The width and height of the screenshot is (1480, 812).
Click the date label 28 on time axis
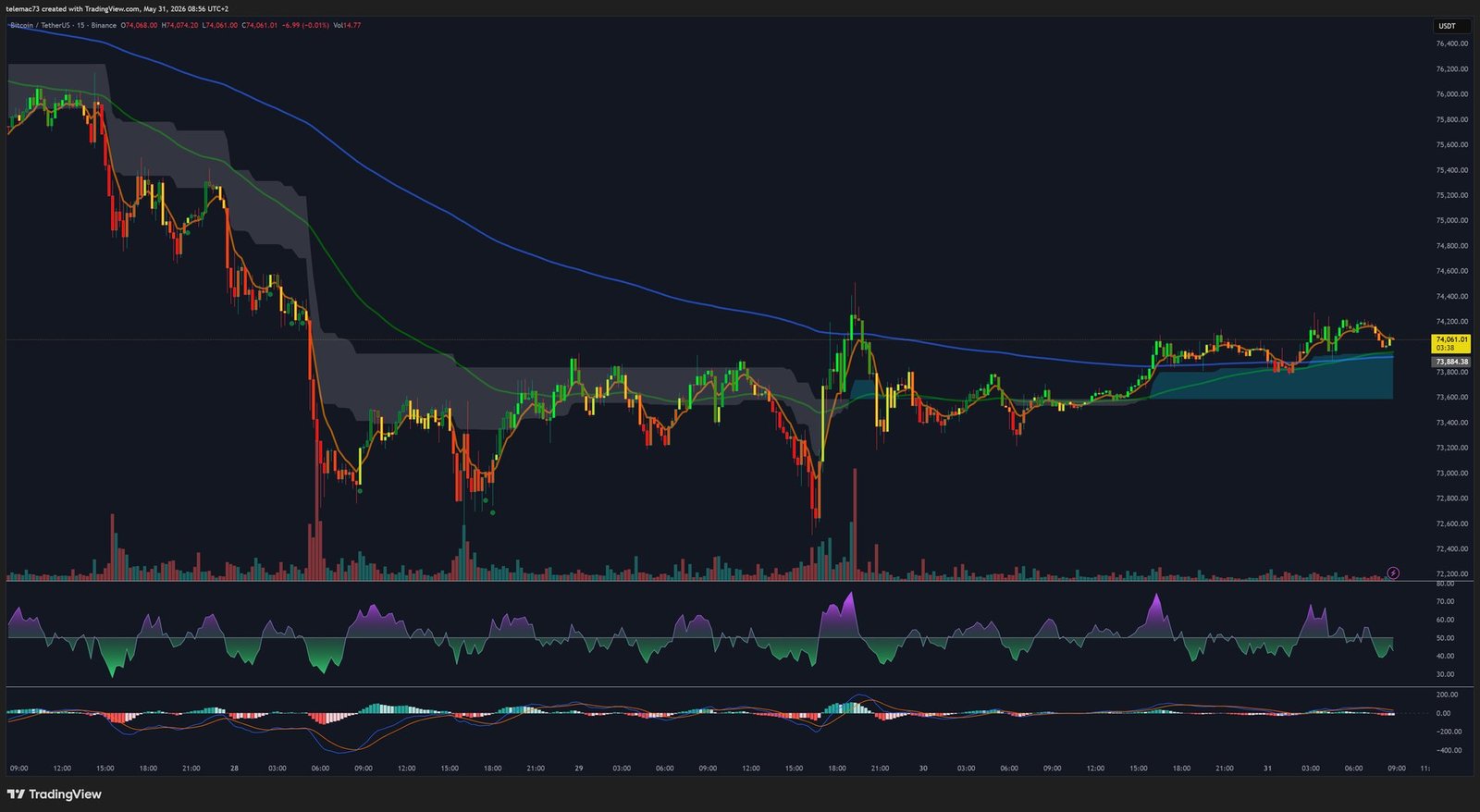click(x=234, y=769)
